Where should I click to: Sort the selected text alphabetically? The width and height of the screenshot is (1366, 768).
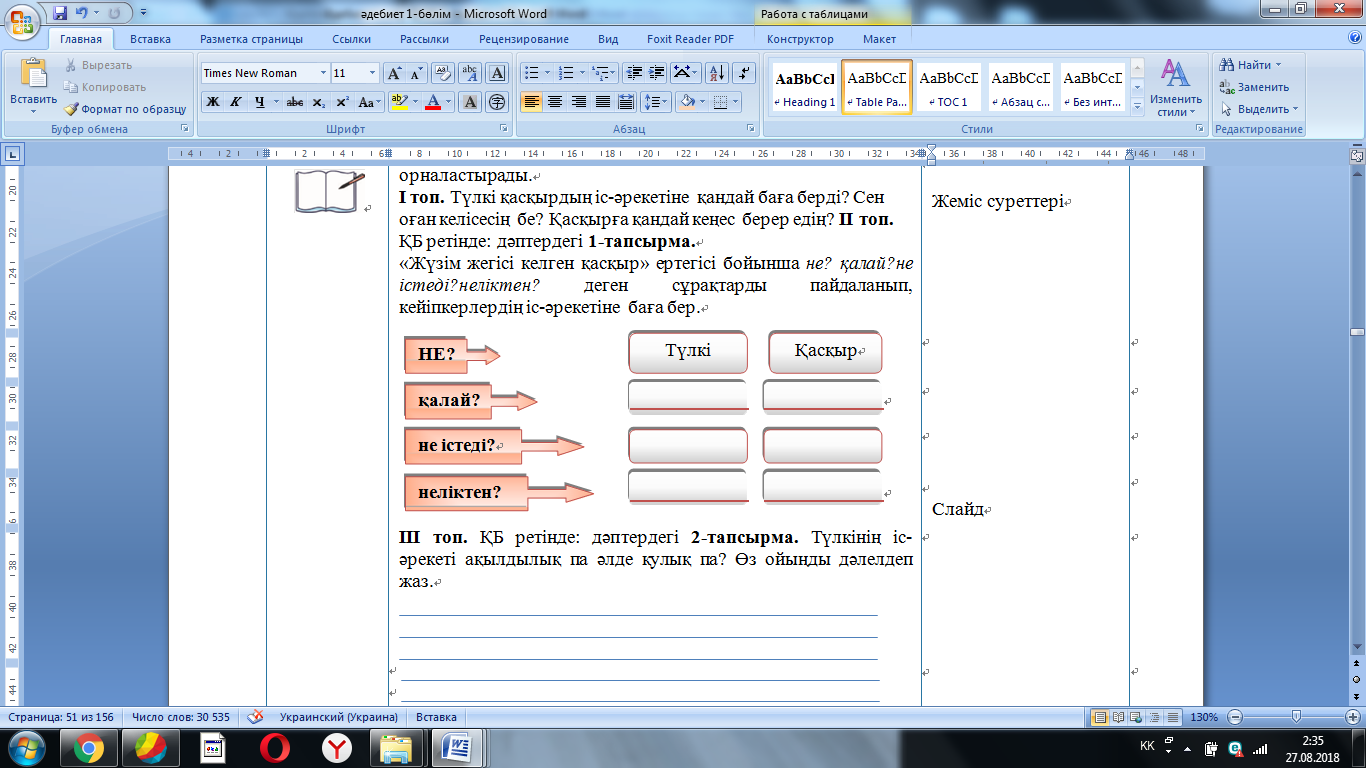click(x=716, y=73)
